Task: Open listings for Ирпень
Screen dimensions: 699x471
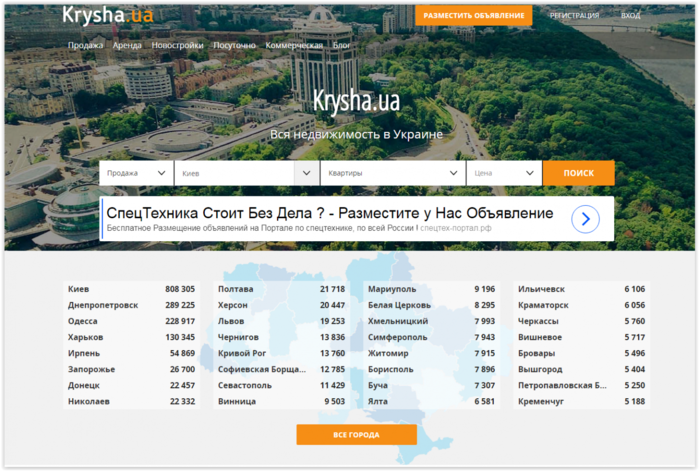Action: click(x=84, y=353)
